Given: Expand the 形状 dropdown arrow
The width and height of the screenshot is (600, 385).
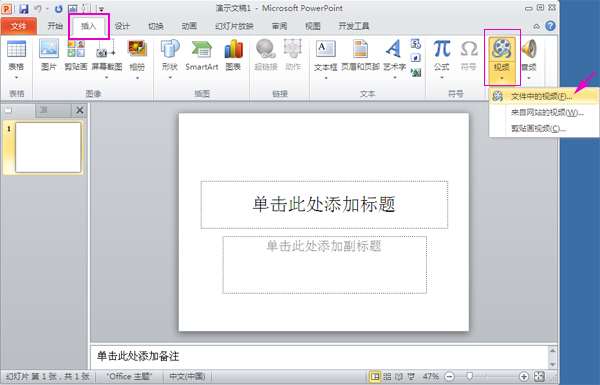Looking at the screenshot, I should 170,78.
